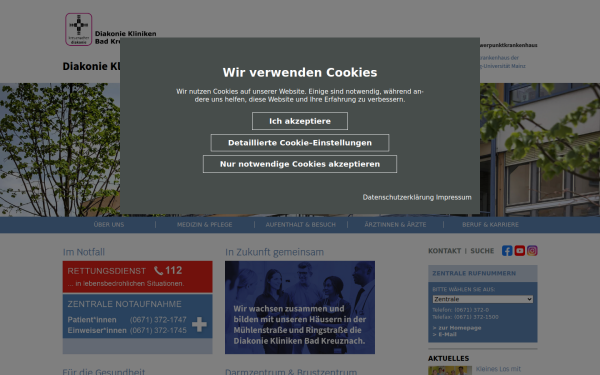Click the Patient*innen phone number (0671) 372-1747
600x375 pixels.
click(x=158, y=320)
